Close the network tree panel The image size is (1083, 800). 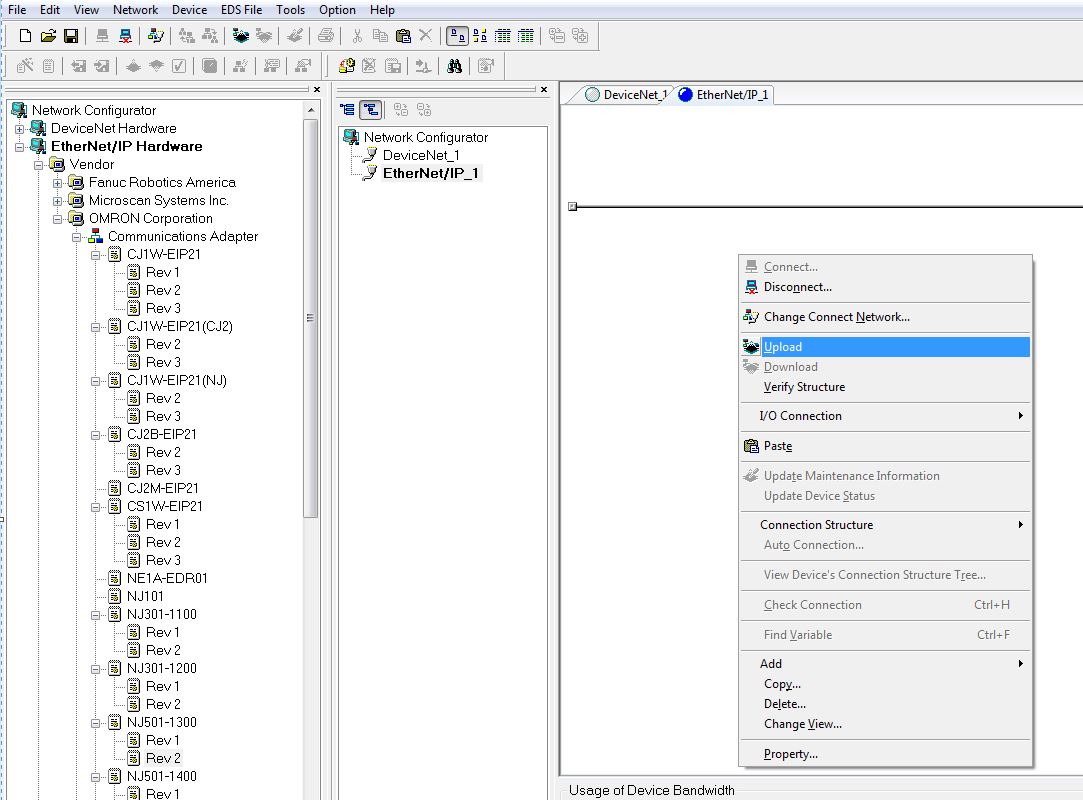pos(544,90)
